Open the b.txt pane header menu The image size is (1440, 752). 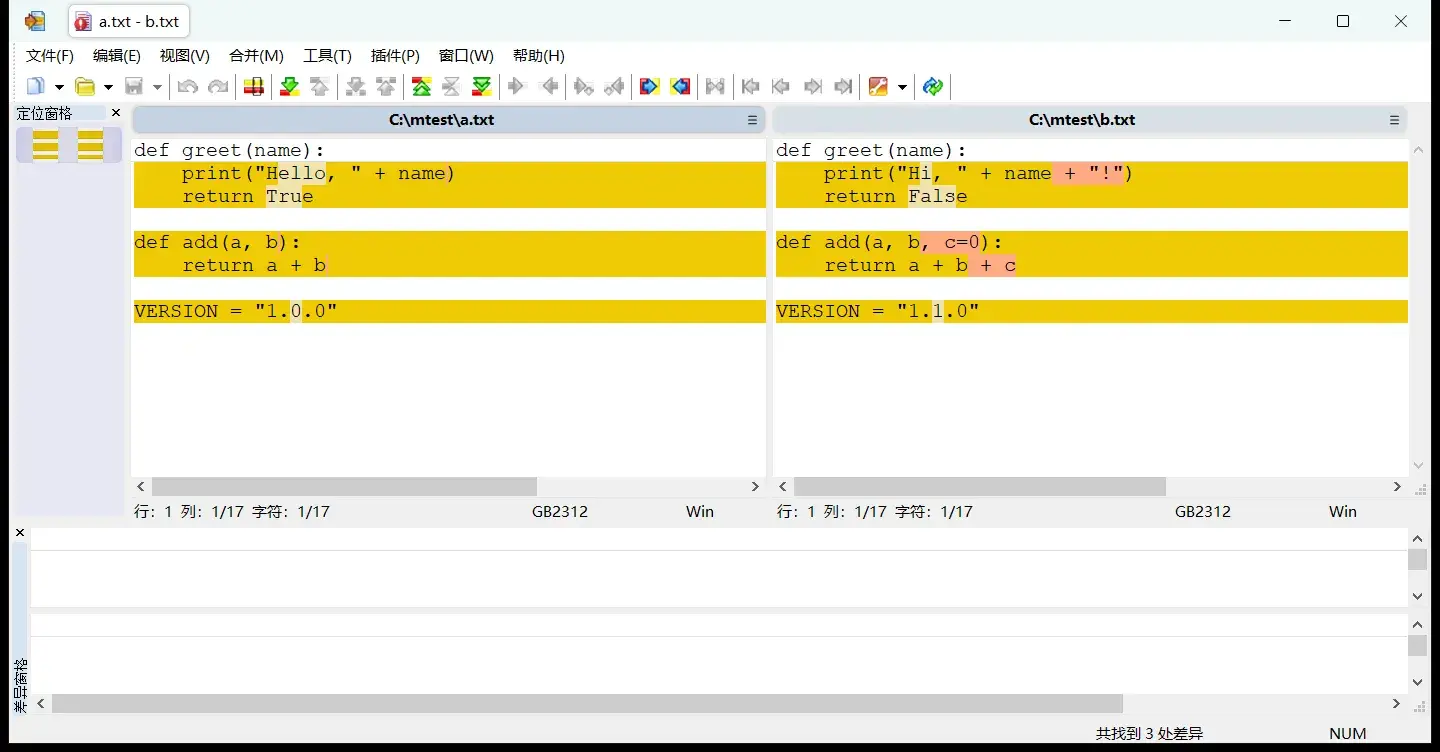[1394, 120]
